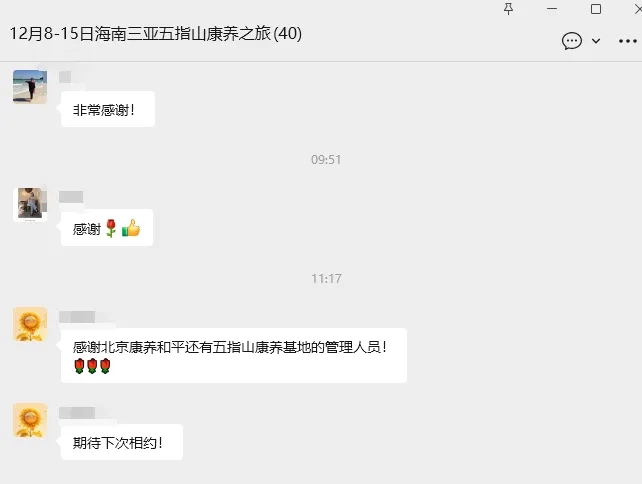
Task: Click the 09:51 timestamp
Action: coord(326,160)
